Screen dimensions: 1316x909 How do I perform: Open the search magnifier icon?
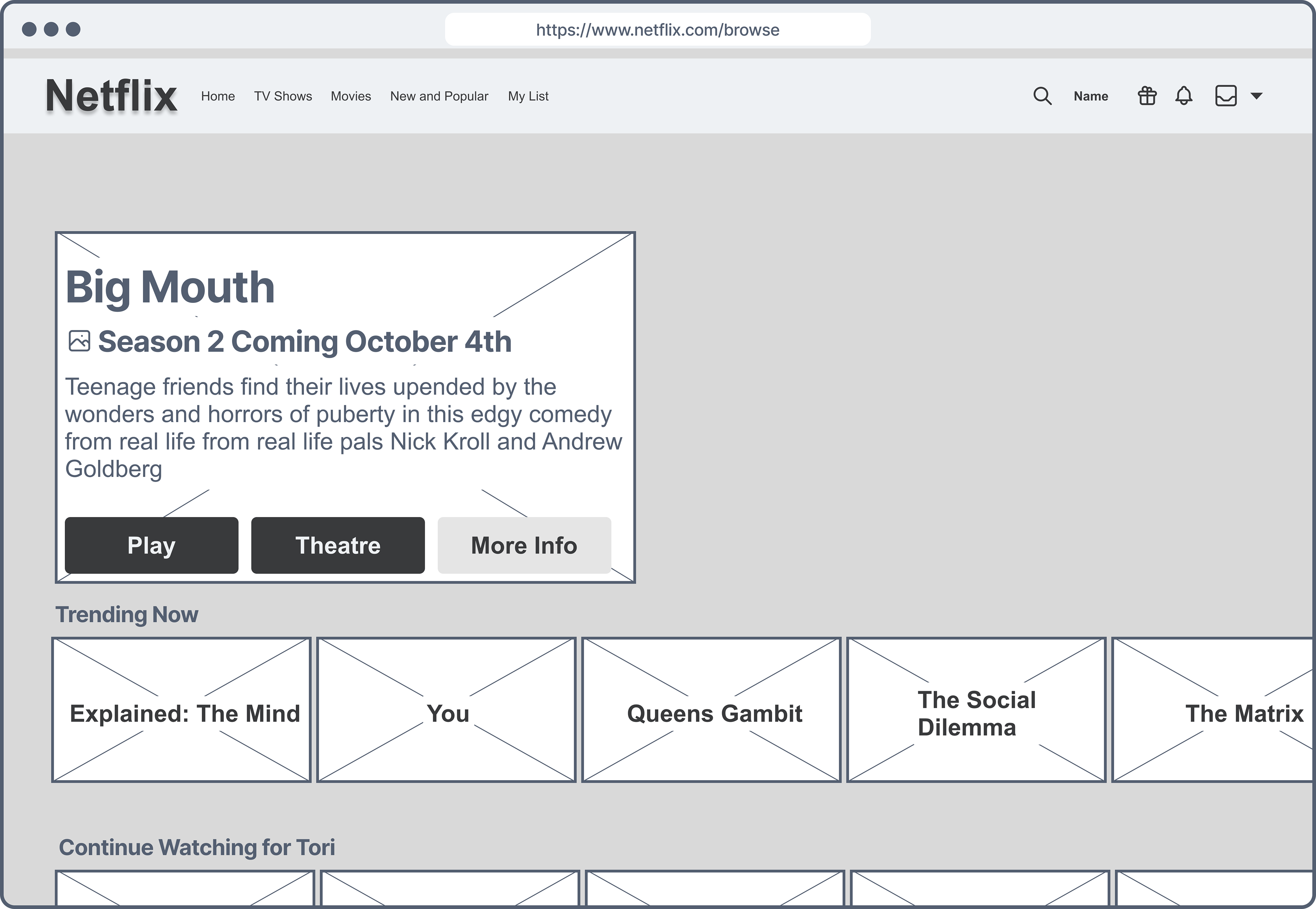pyautogui.click(x=1042, y=96)
